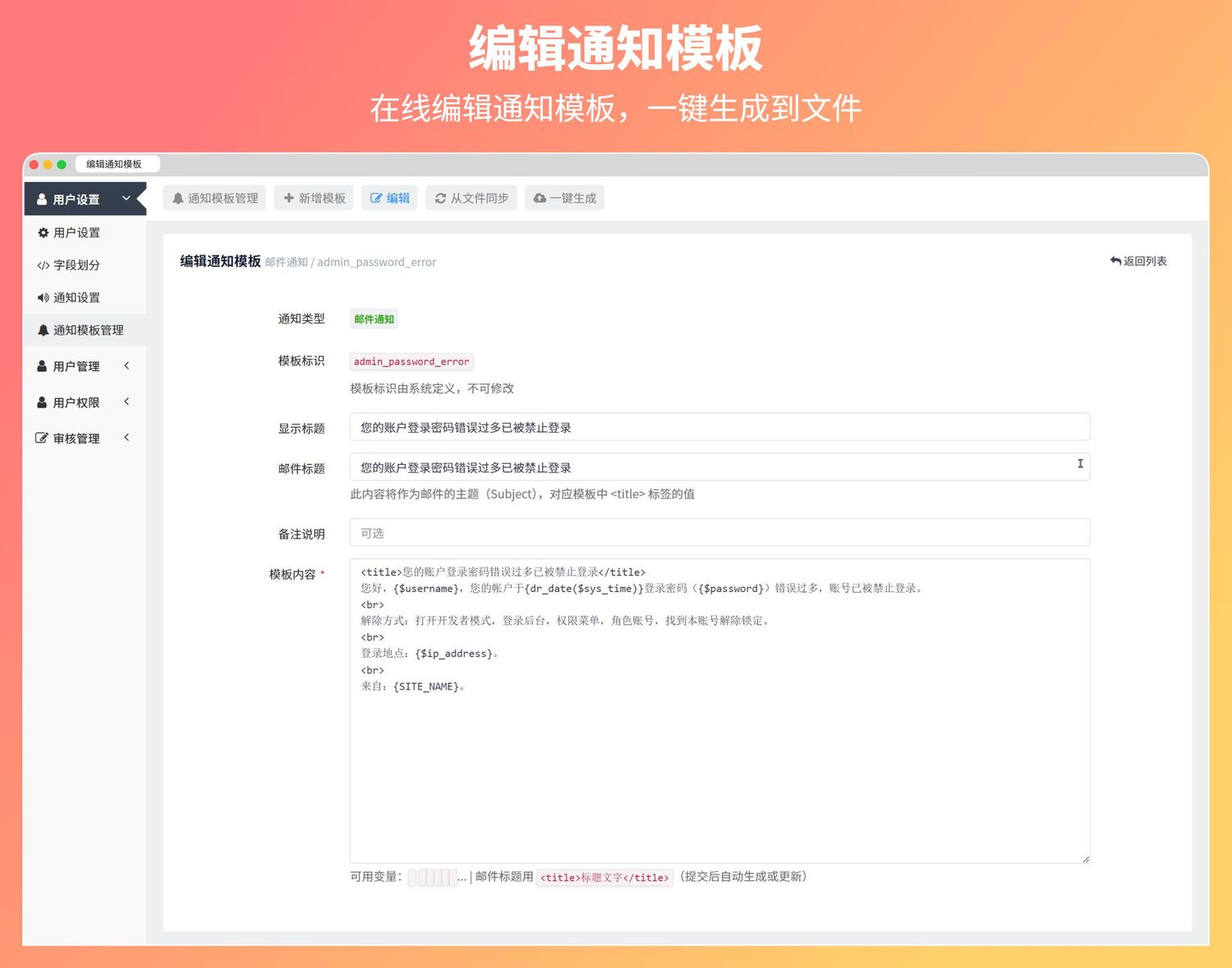Click the return arrow icon of 返回列表
The image size is (1232, 968).
(1115, 261)
